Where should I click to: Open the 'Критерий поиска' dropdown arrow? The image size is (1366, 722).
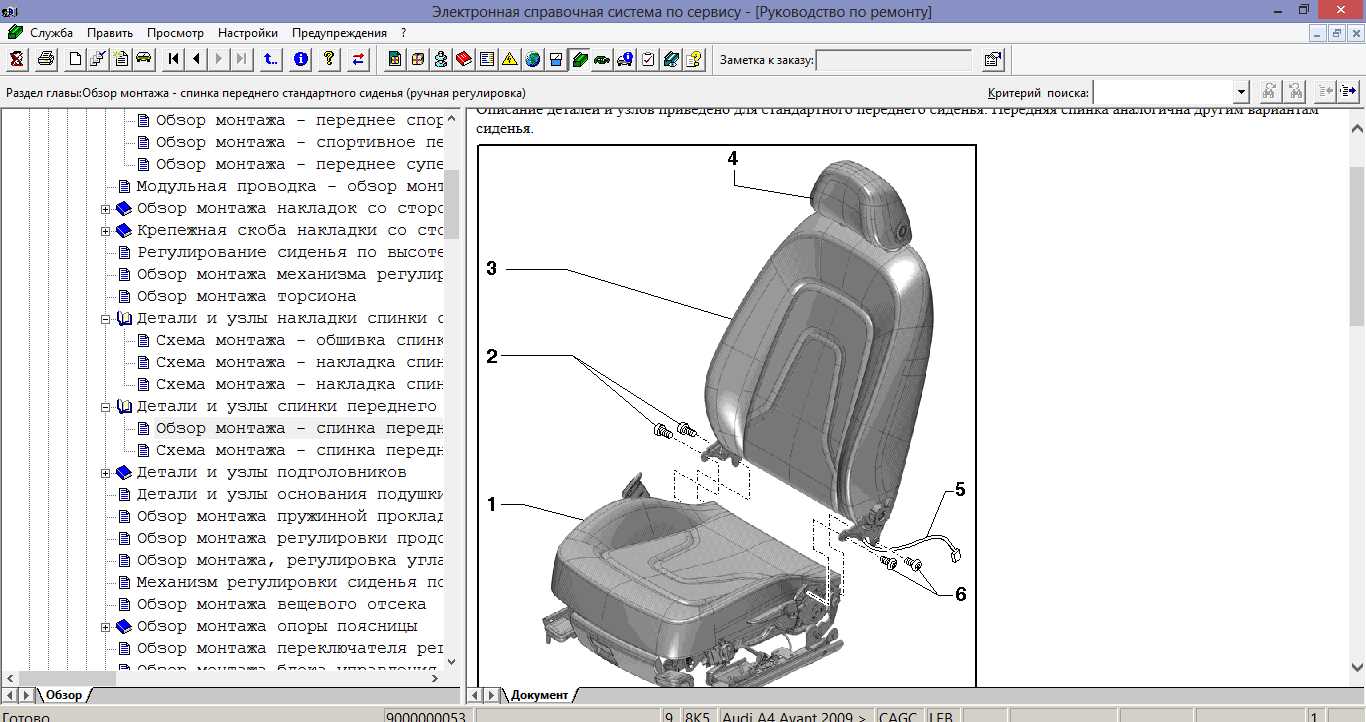[x=1241, y=92]
